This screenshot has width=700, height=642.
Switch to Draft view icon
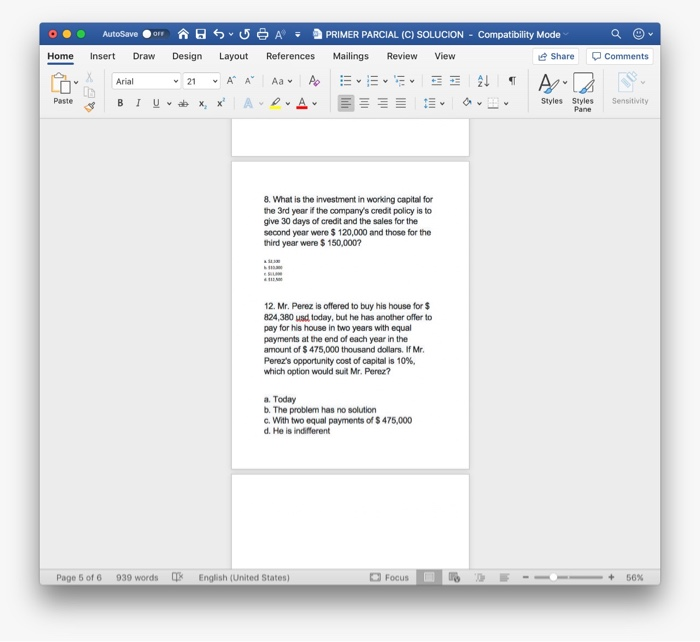[504, 577]
